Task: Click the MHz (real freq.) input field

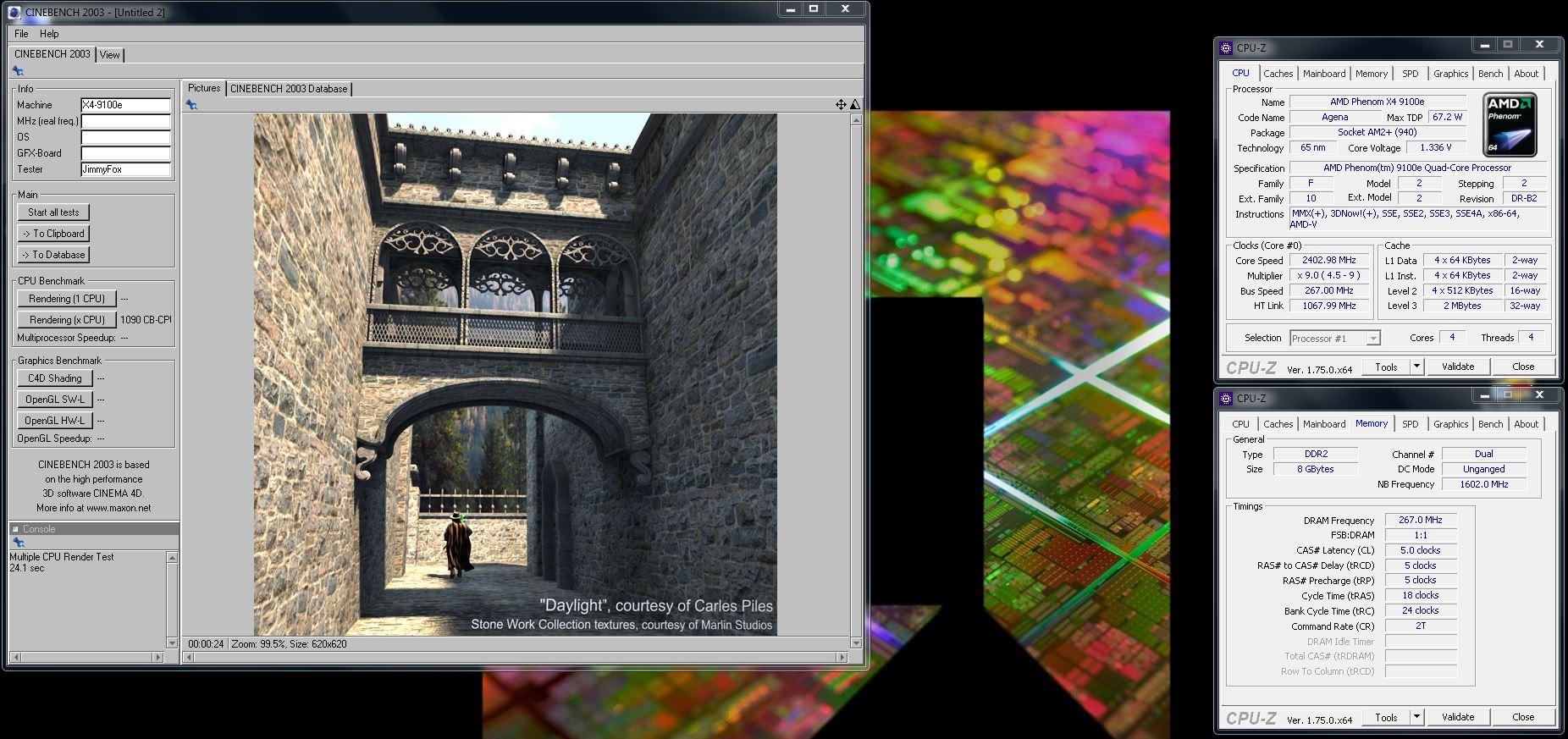Action: (126, 121)
